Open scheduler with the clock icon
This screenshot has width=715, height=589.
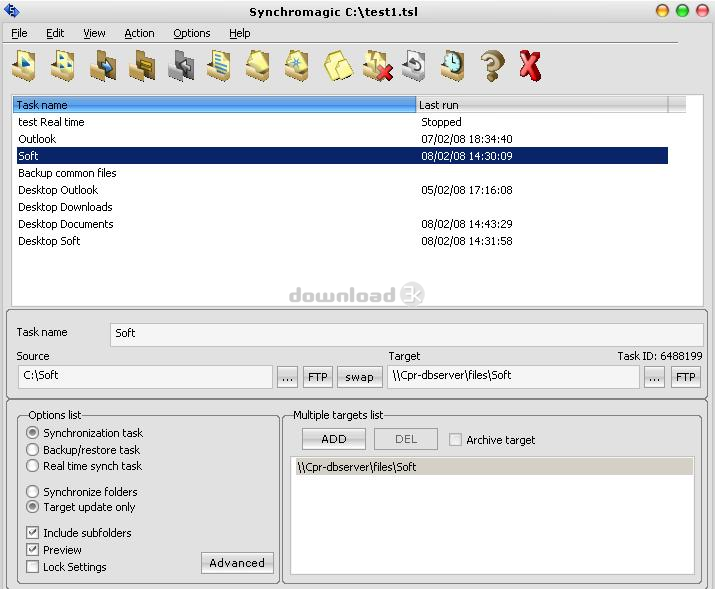[x=452, y=66]
